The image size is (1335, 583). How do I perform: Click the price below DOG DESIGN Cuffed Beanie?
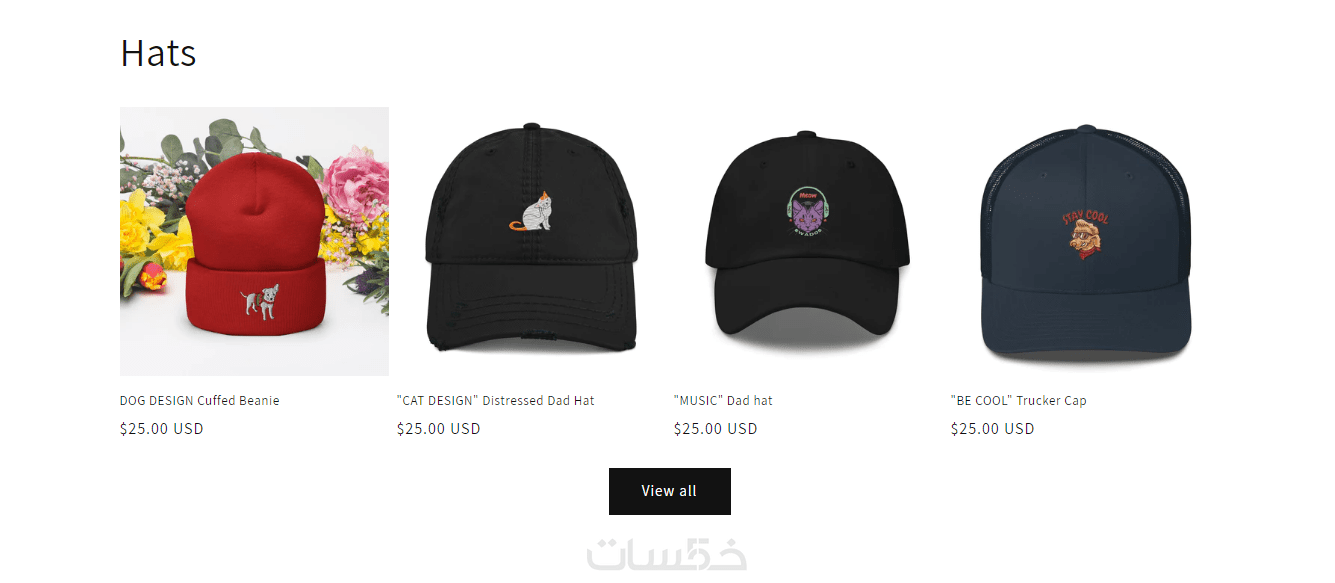162,429
